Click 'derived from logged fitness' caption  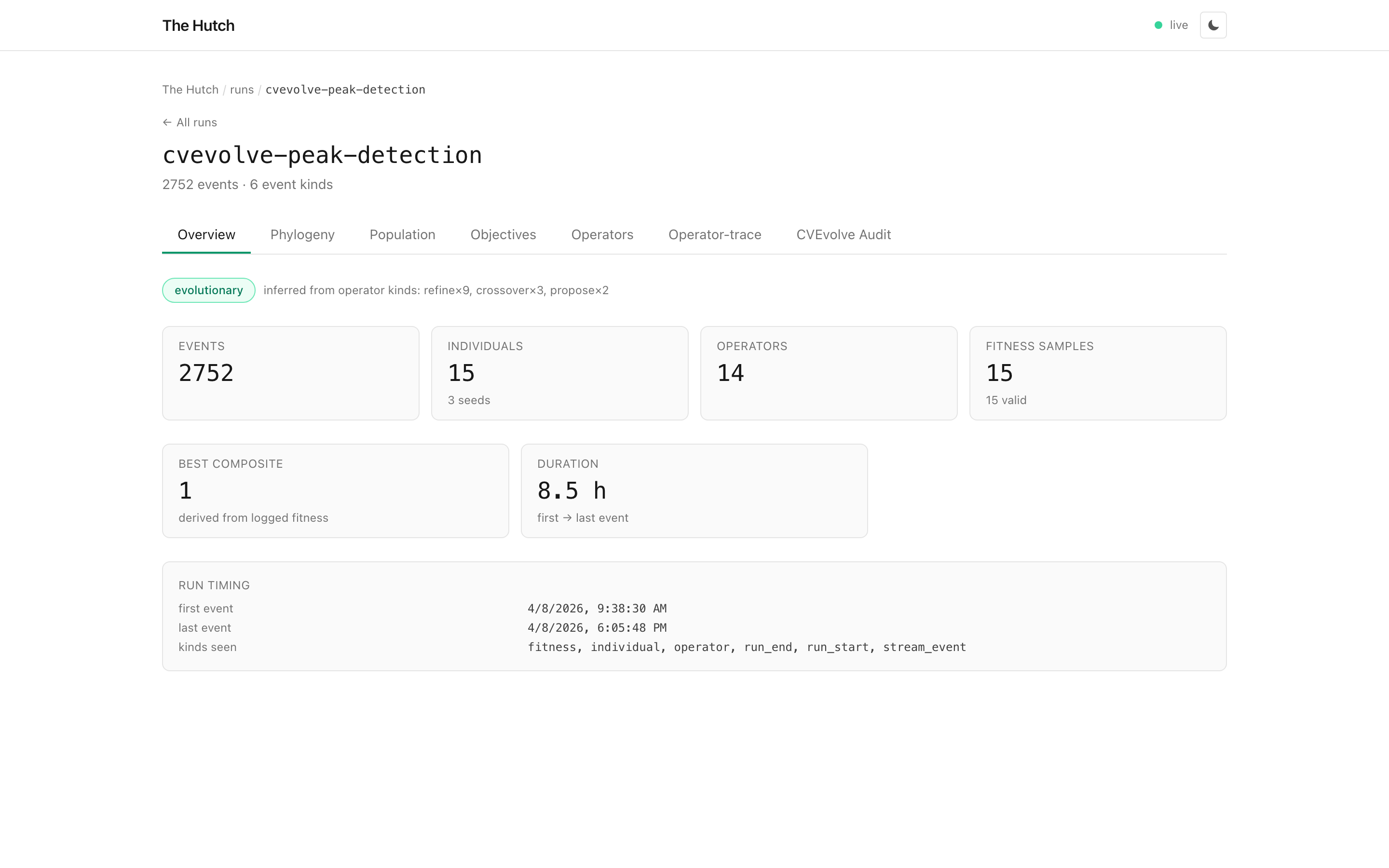click(253, 518)
